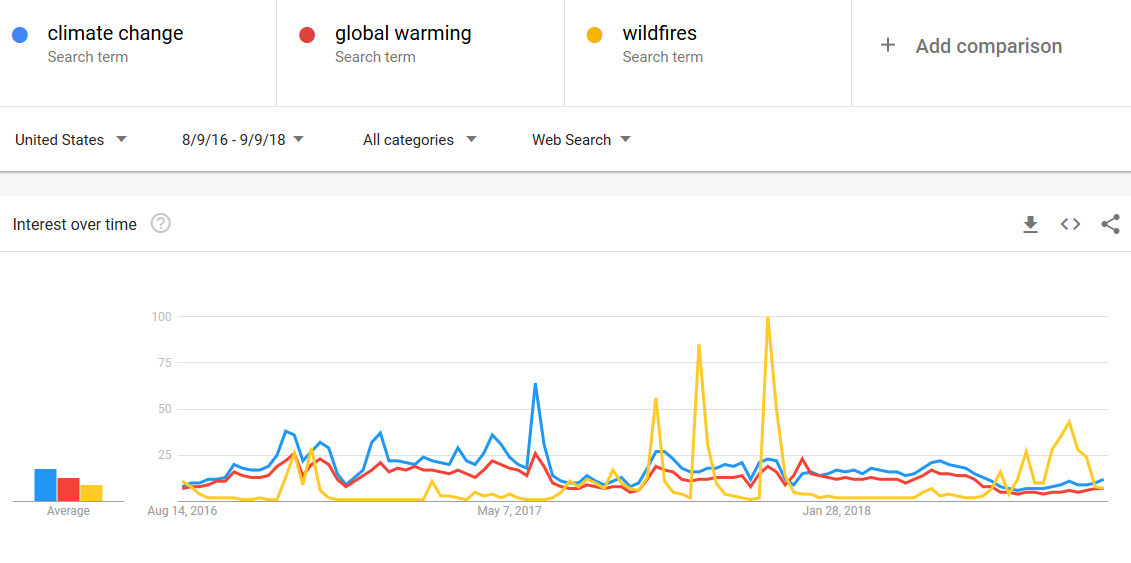Image resolution: width=1131 pixels, height=563 pixels.
Task: Share the Interest over time chart
Action: pyautogui.click(x=1110, y=225)
